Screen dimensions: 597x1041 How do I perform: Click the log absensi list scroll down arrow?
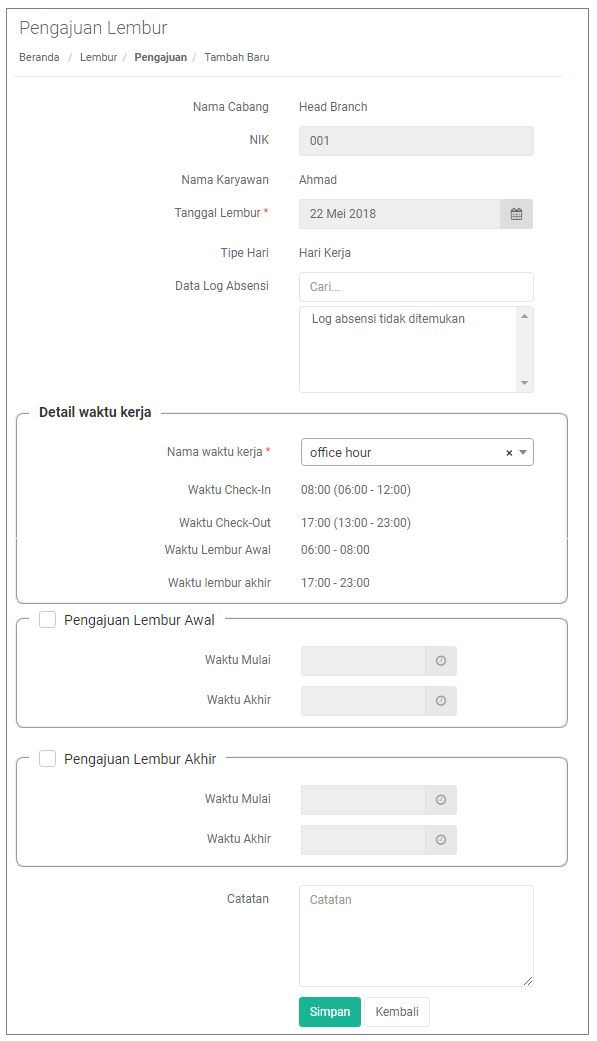[525, 383]
